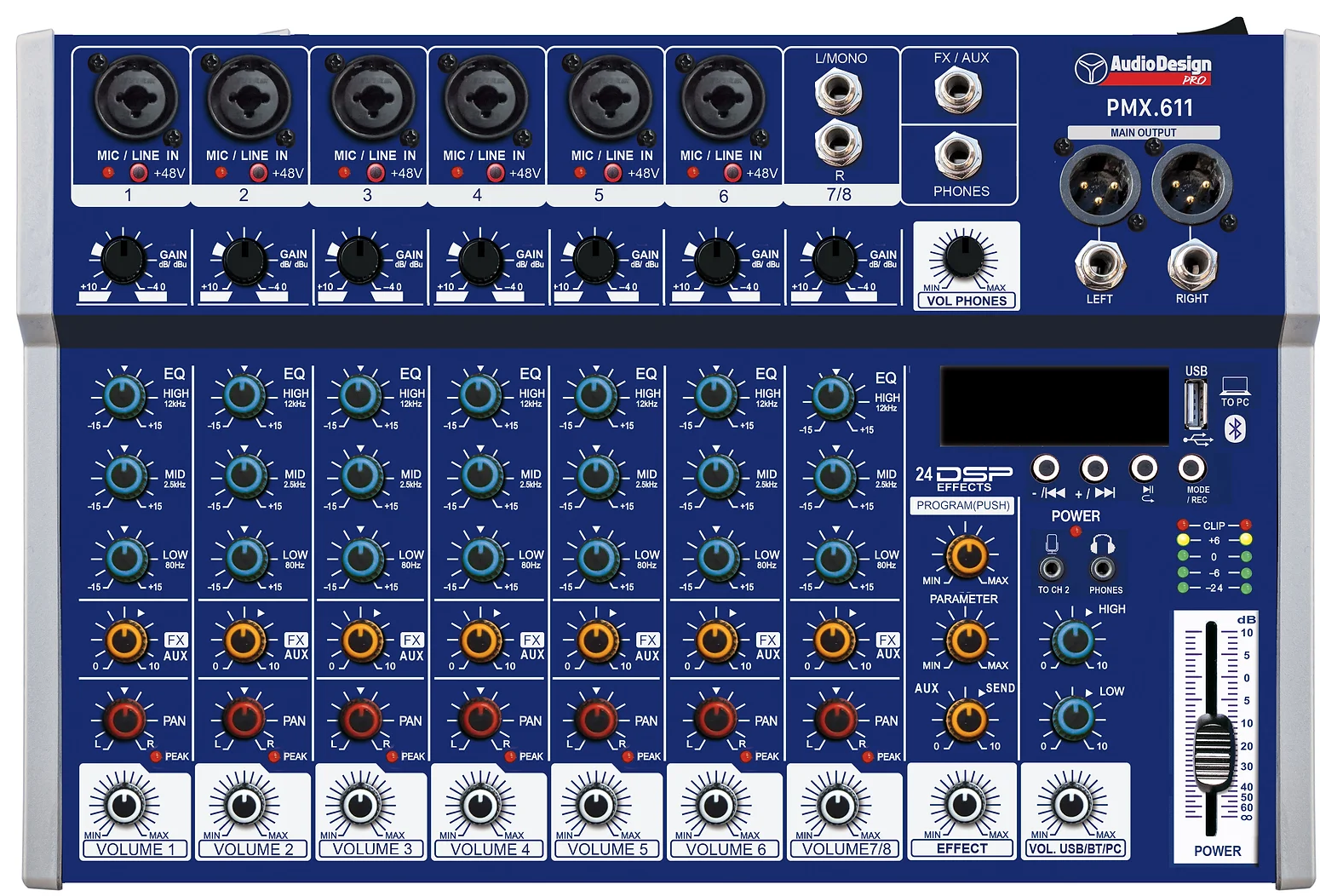This screenshot has height=896, width=1320.
Task: Click the red POWER indicator LED
Action: [x=1076, y=532]
